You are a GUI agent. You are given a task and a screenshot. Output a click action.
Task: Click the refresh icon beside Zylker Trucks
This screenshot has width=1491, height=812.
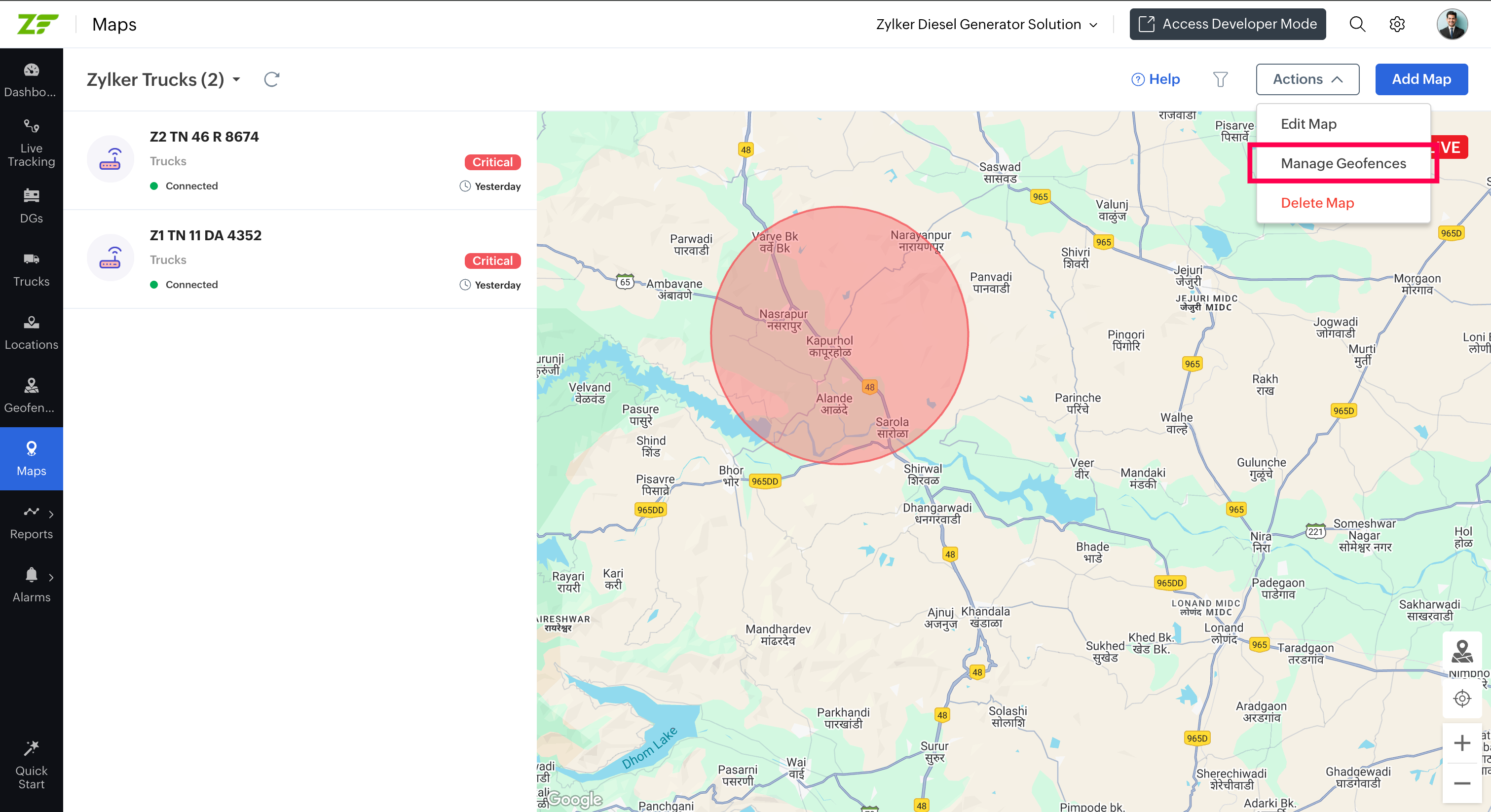pyautogui.click(x=271, y=79)
